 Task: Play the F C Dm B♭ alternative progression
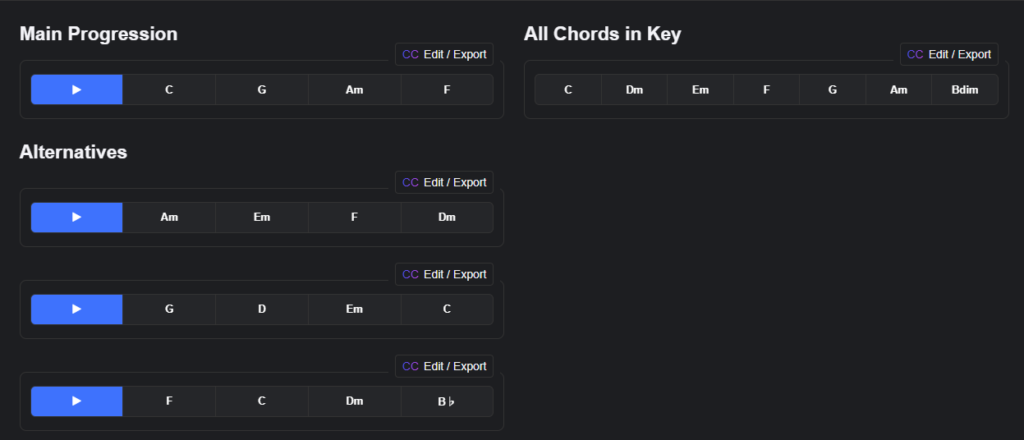point(77,401)
